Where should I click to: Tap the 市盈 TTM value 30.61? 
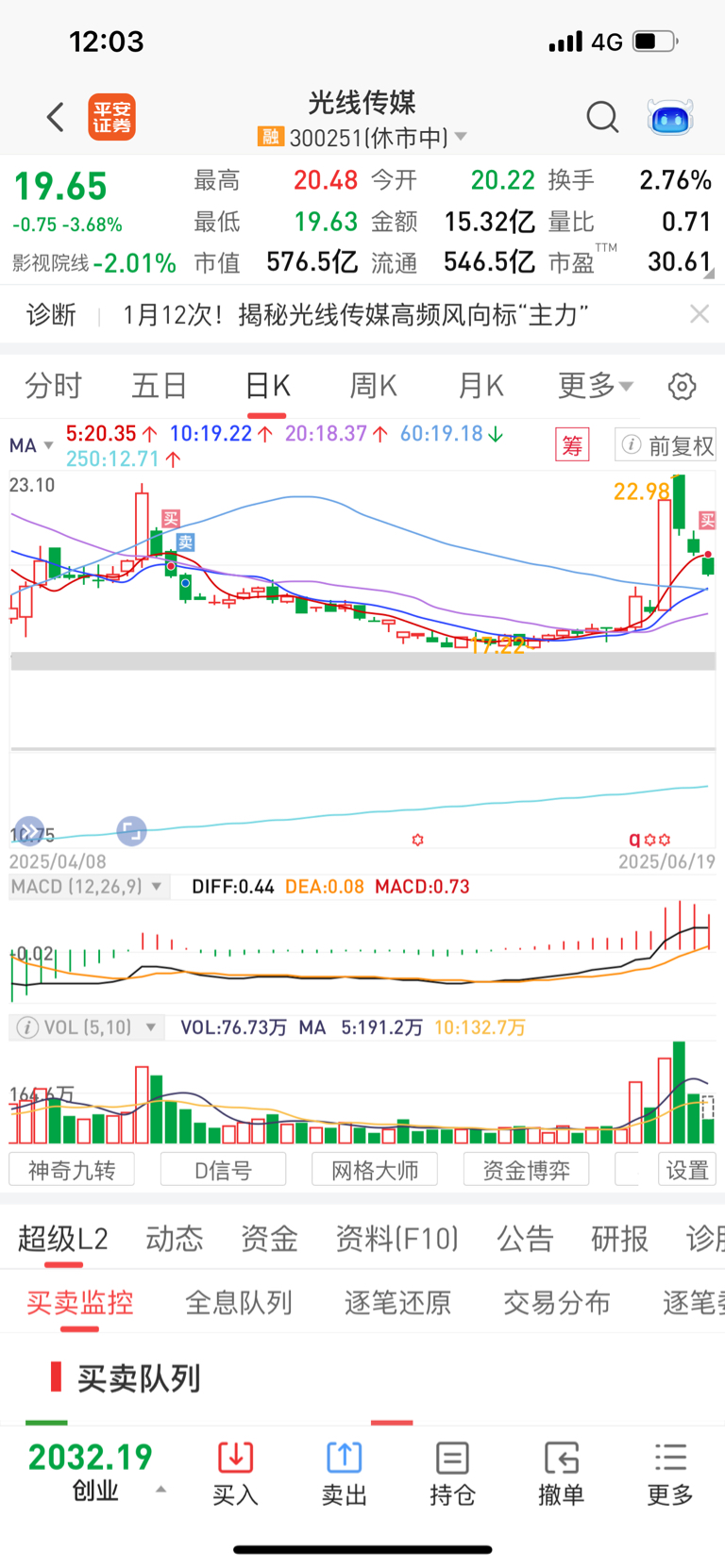coord(679,261)
